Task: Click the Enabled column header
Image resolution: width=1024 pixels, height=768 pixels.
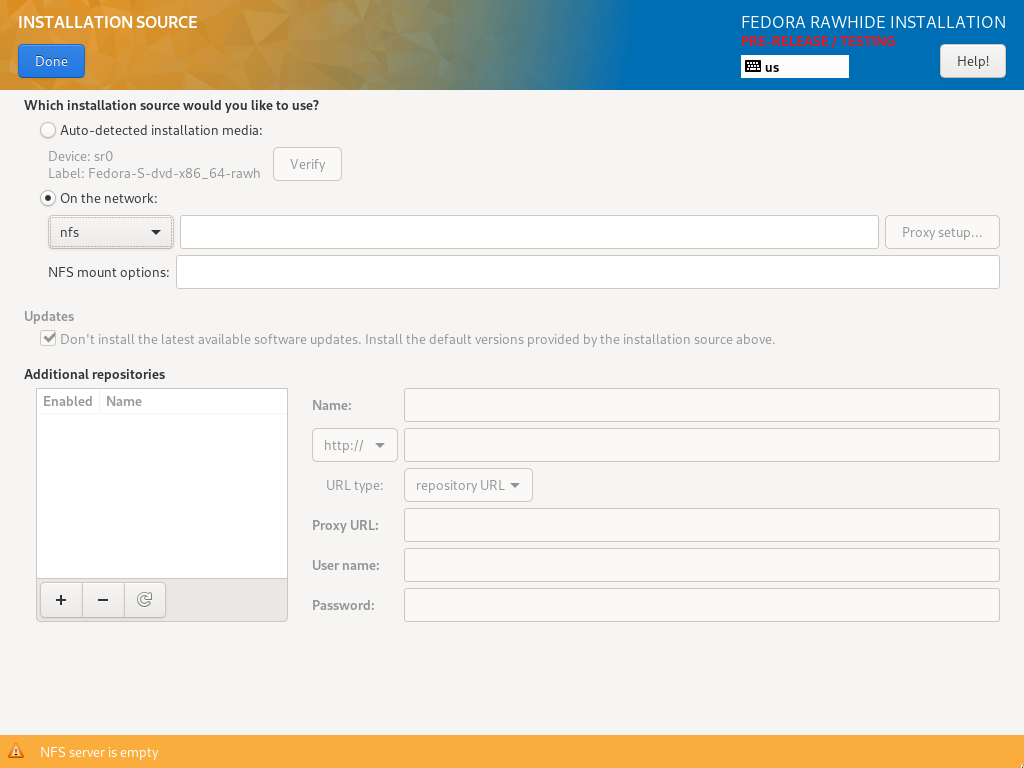Action: pos(68,401)
